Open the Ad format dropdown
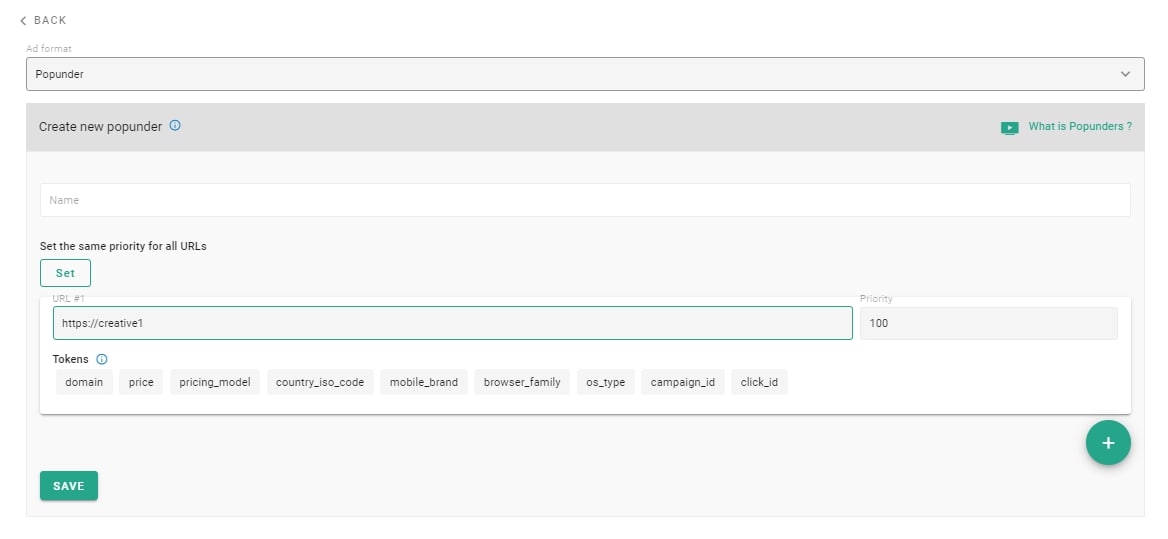 (x=584, y=74)
